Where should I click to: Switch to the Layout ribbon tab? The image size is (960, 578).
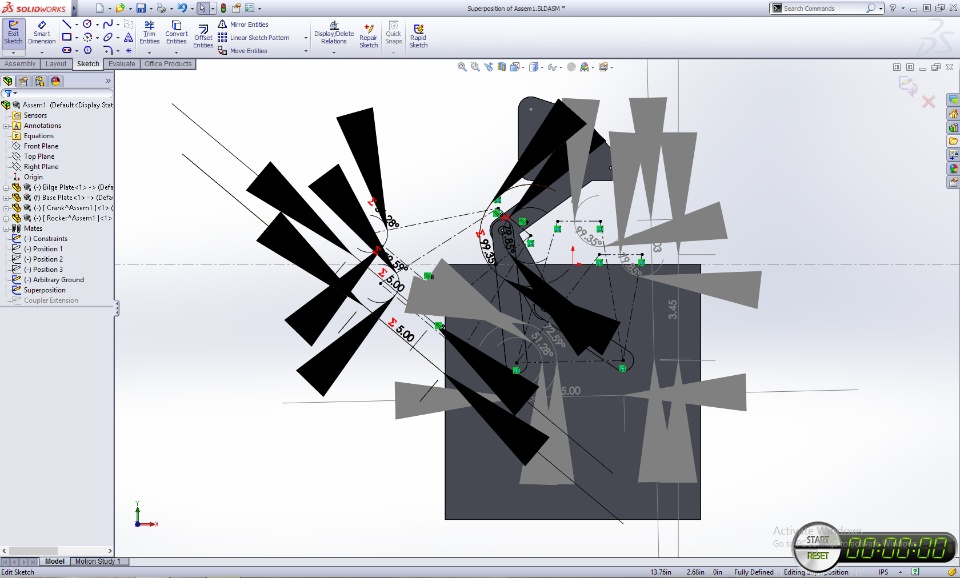tap(56, 64)
